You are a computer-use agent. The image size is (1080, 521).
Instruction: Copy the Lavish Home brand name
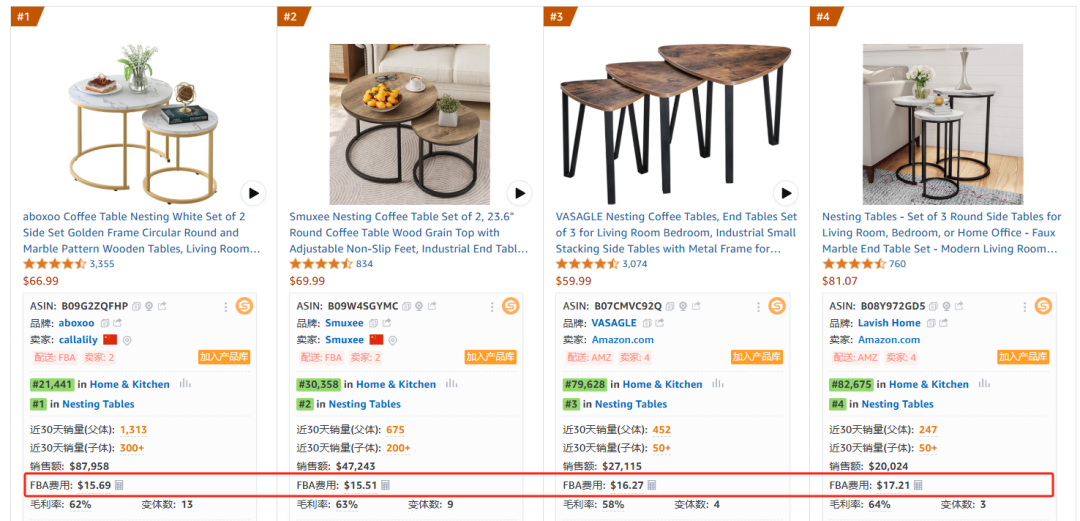pos(929,323)
